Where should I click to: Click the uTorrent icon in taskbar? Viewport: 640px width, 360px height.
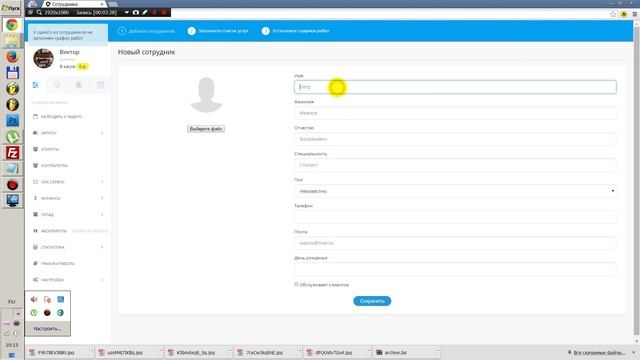coord(12,137)
